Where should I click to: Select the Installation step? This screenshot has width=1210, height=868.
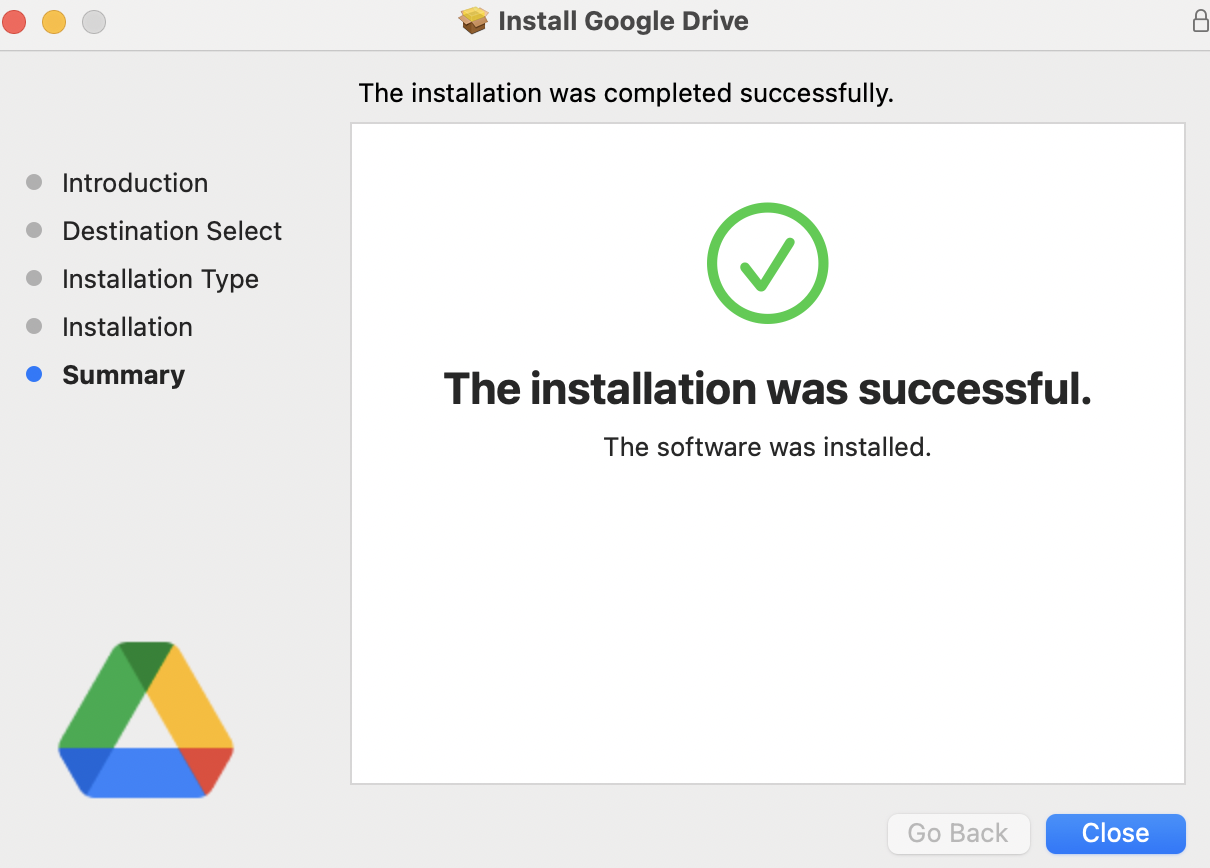(127, 327)
